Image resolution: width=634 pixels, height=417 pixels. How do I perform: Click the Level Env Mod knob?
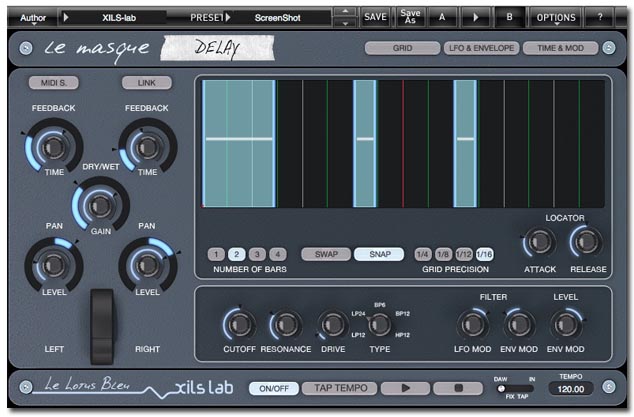click(566, 324)
